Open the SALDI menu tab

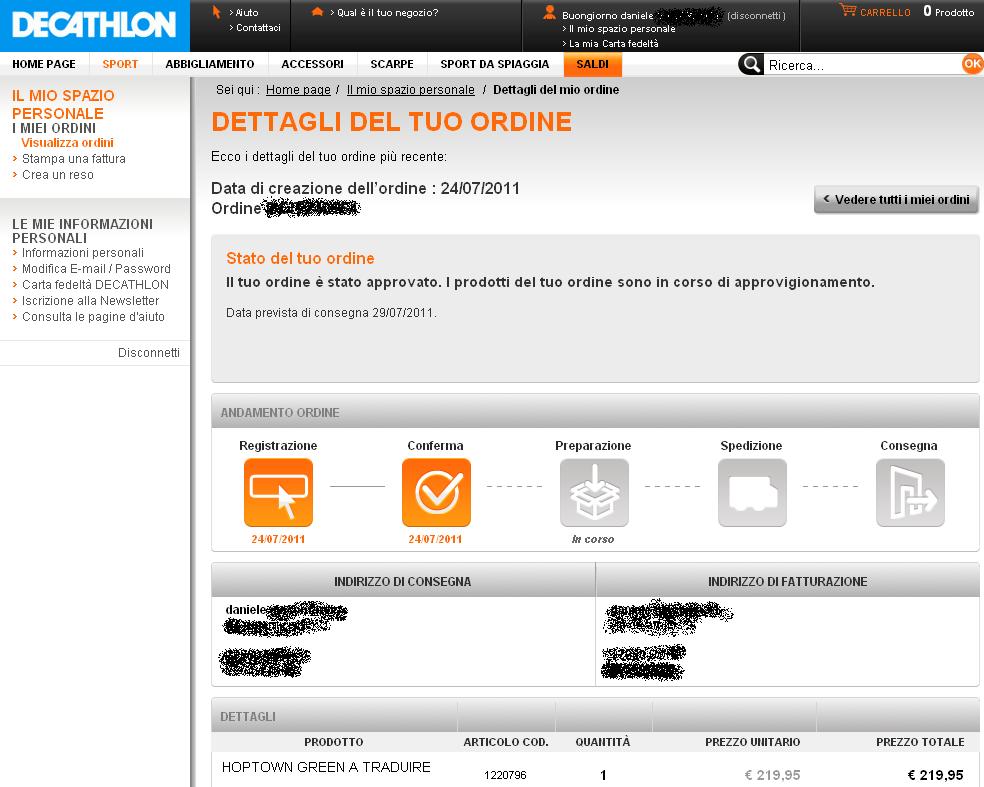[592, 64]
